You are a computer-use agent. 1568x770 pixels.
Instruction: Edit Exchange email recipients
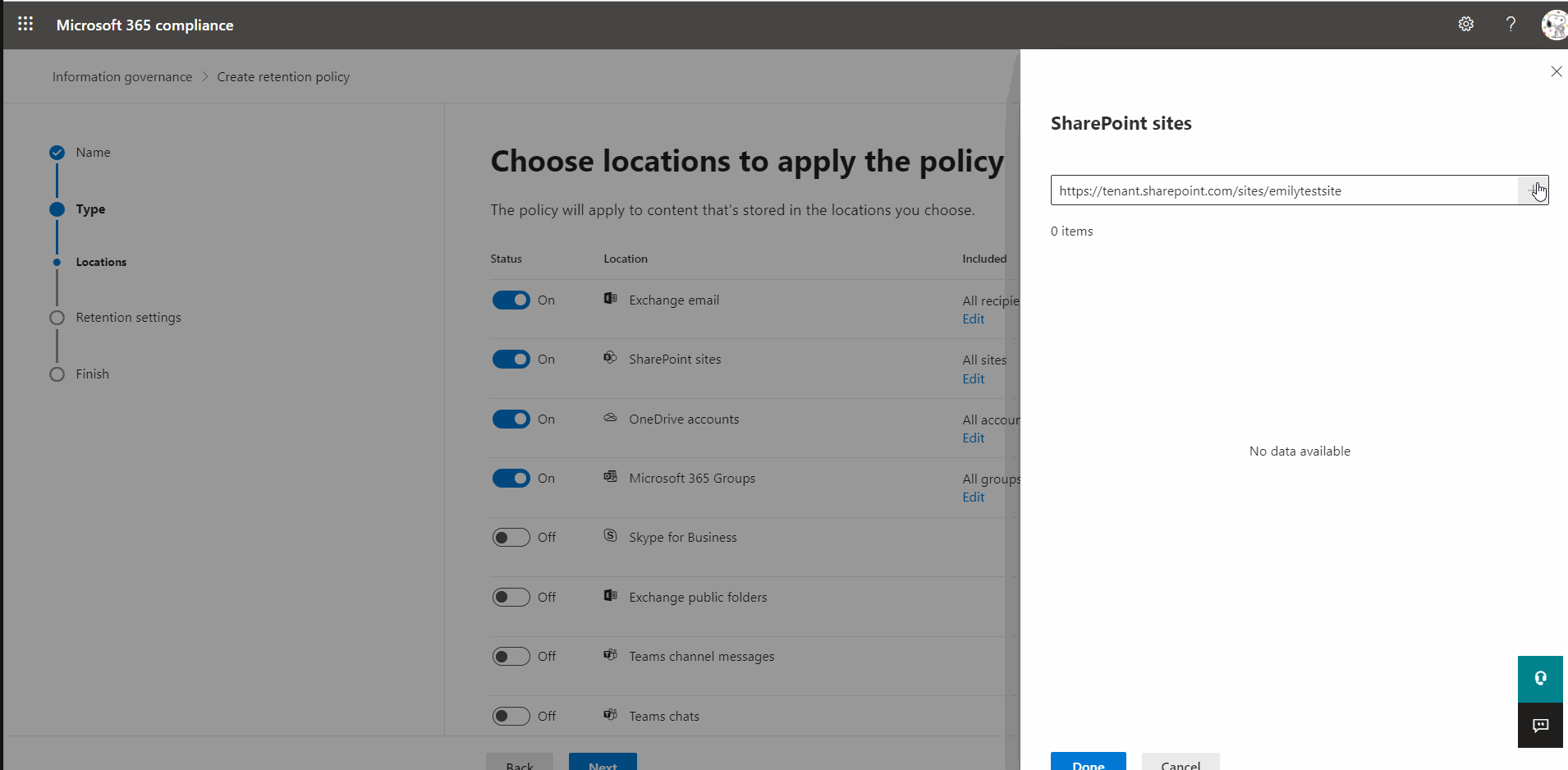click(x=974, y=319)
